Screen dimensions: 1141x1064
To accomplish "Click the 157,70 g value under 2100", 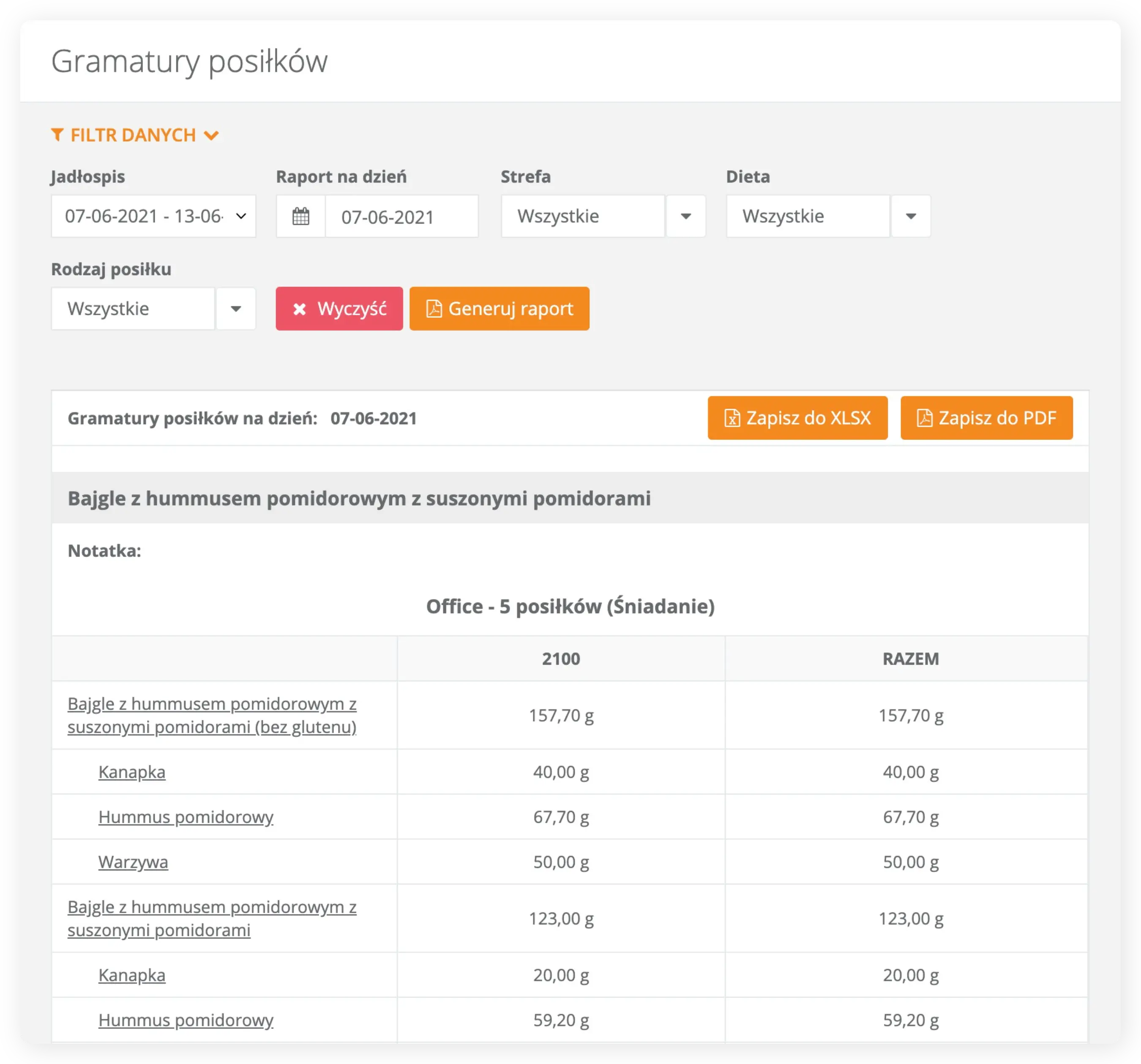I will click(561, 715).
